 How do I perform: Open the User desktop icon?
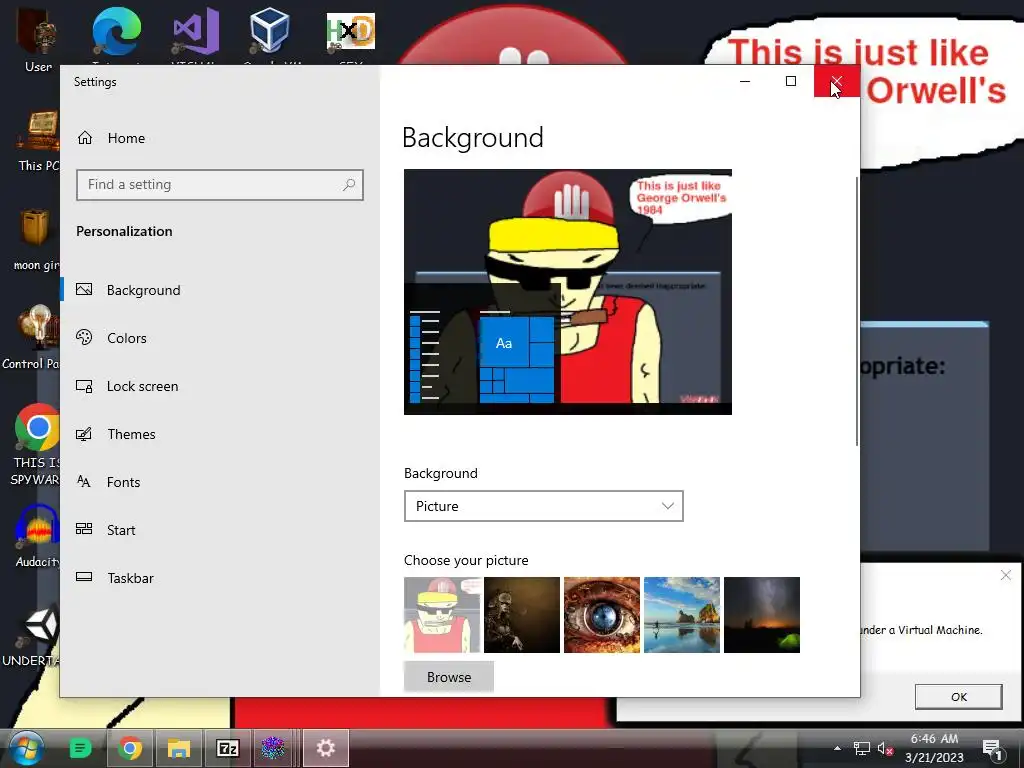coord(37,38)
